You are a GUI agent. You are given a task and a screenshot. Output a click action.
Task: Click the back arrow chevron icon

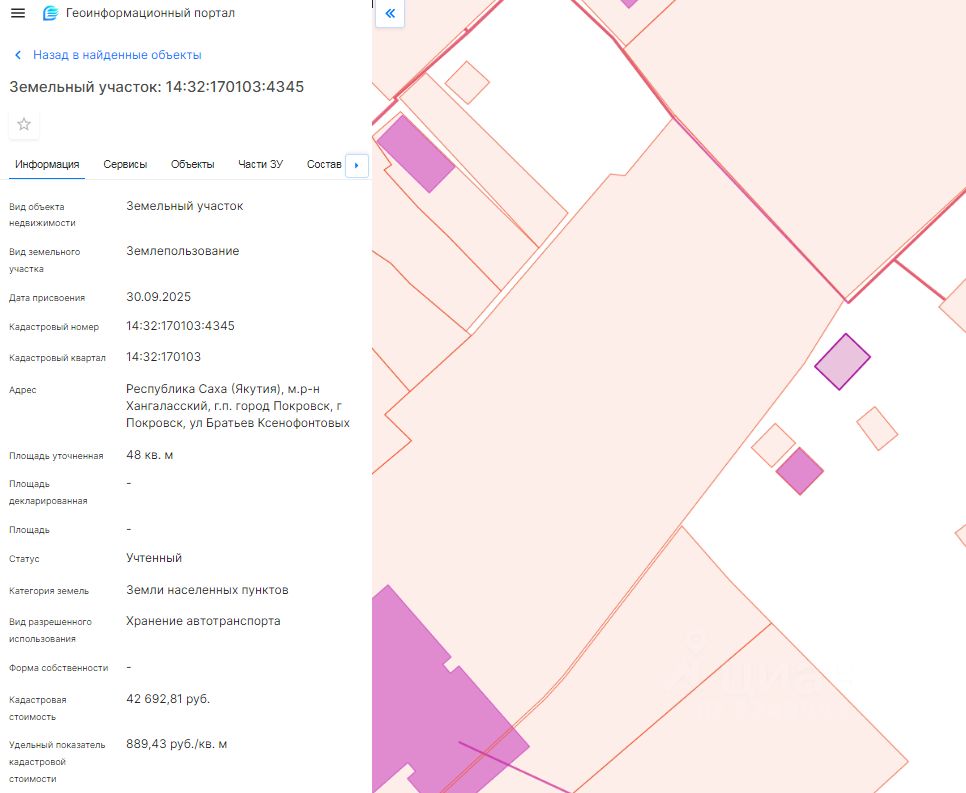pos(17,55)
